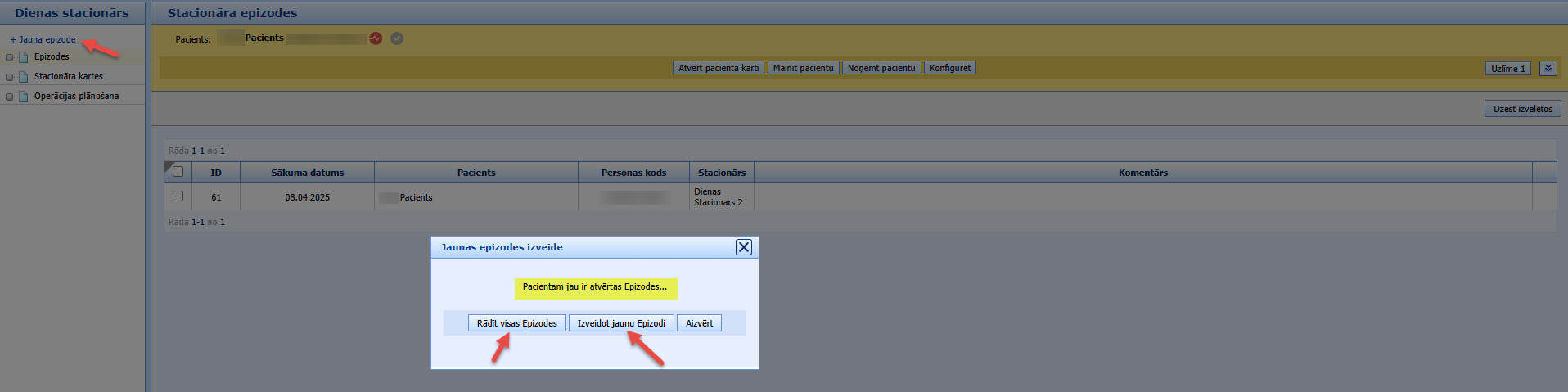
Task: Click the Epizodes document icon in sidebar
Action: (24, 57)
